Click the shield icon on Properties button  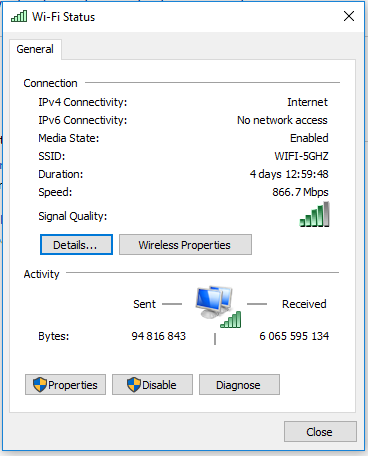coord(40,385)
